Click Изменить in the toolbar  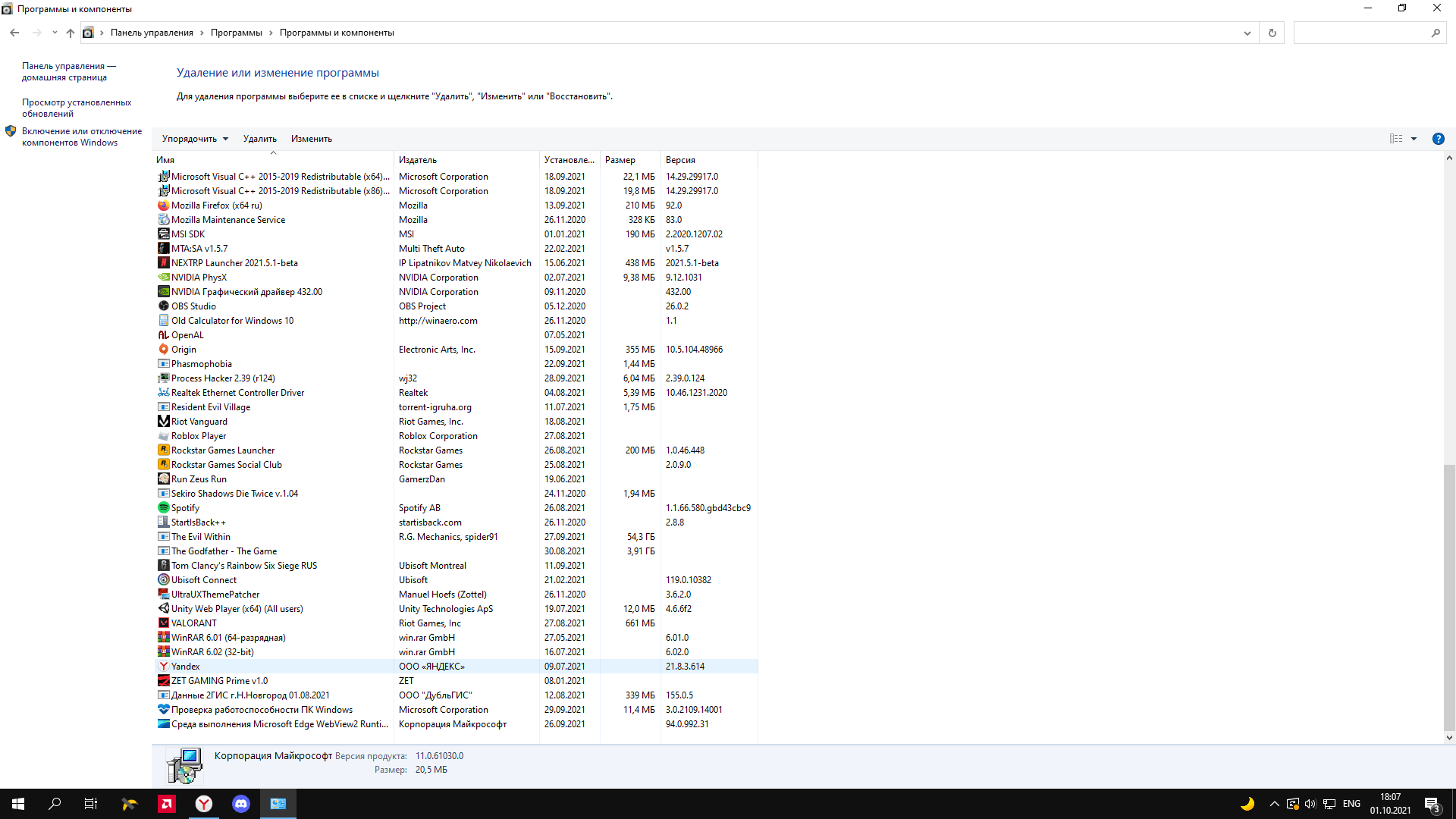click(311, 139)
